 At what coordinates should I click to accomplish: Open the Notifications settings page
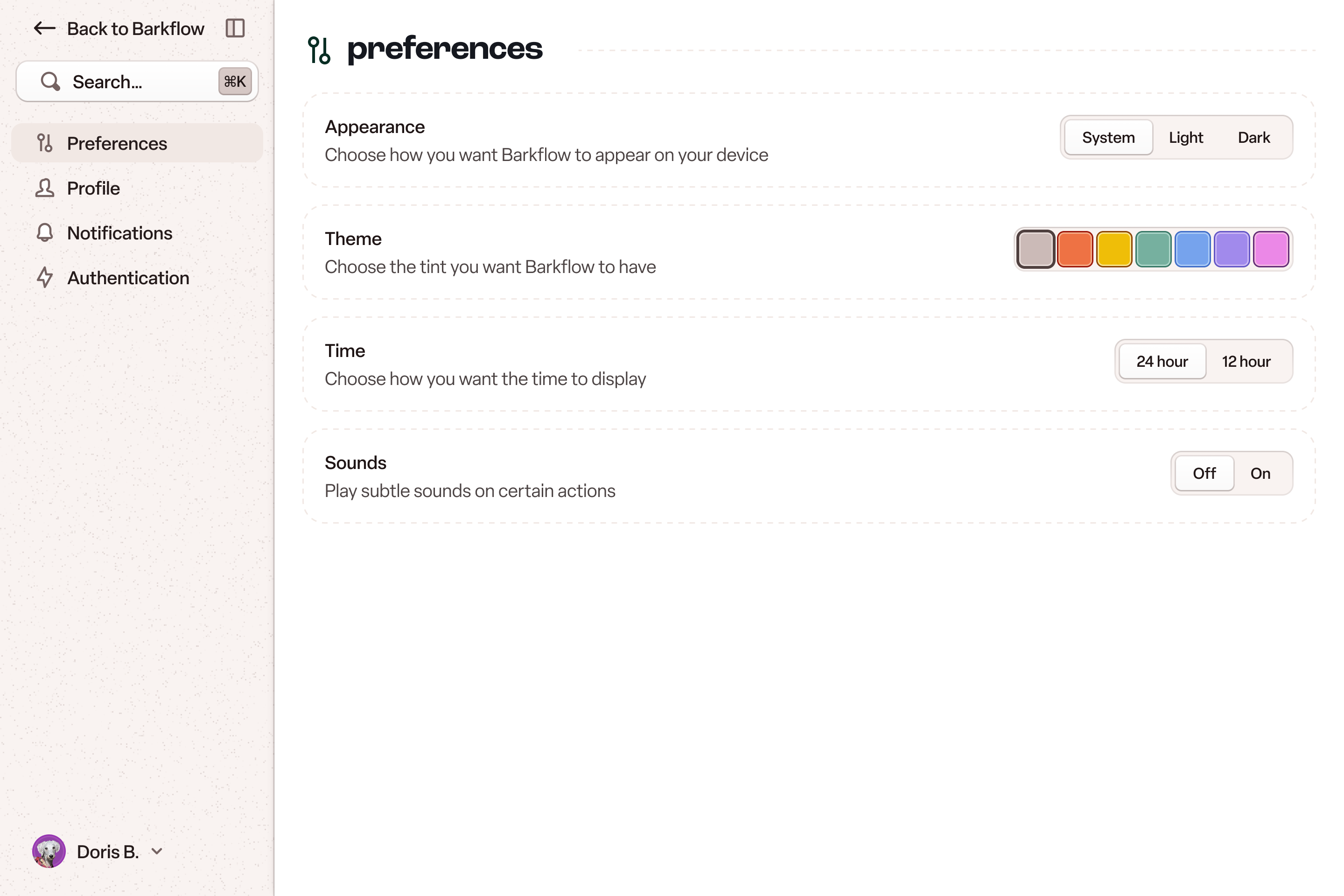click(x=119, y=233)
